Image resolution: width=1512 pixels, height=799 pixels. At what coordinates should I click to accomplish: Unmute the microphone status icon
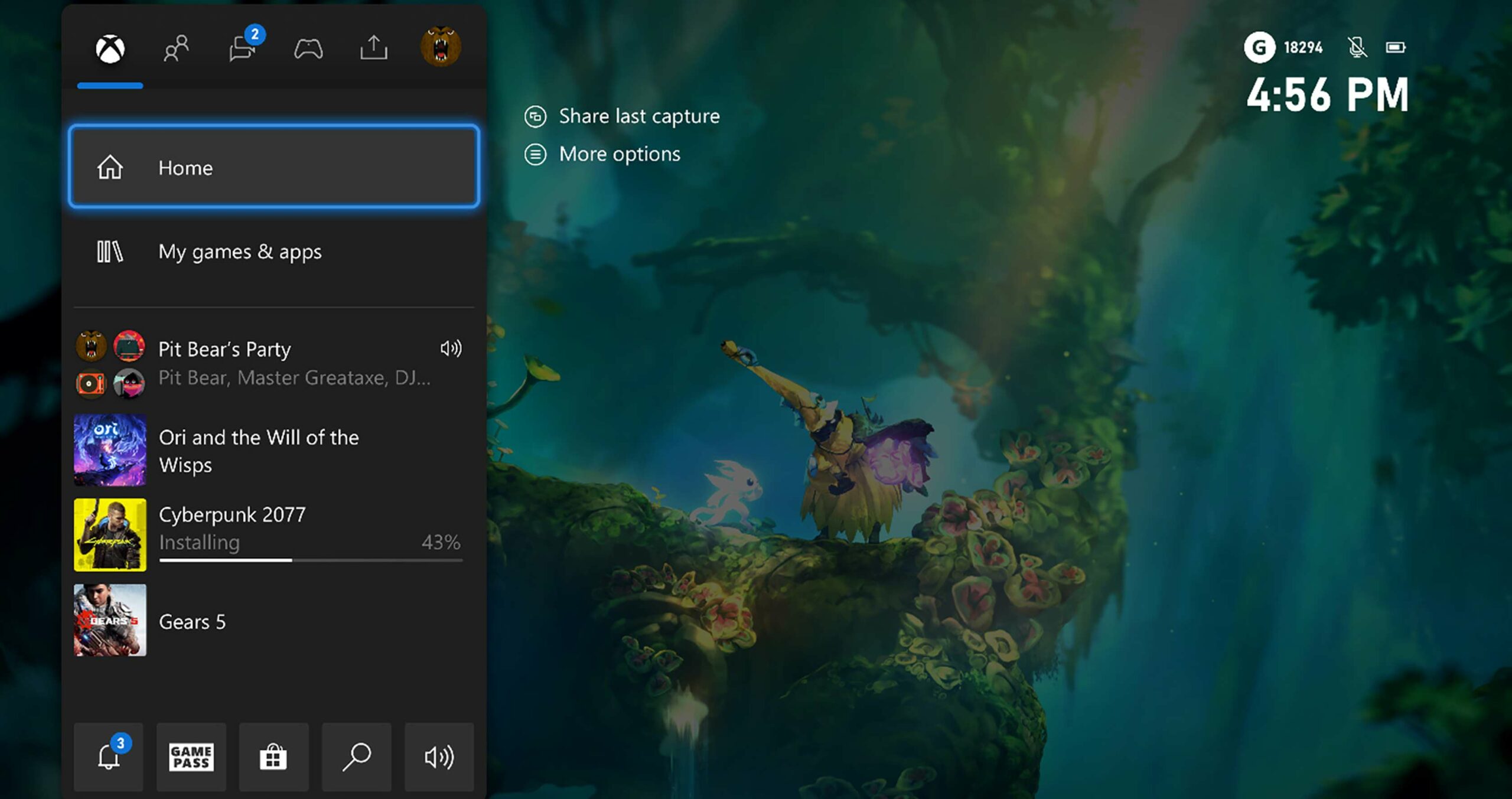tap(1357, 48)
